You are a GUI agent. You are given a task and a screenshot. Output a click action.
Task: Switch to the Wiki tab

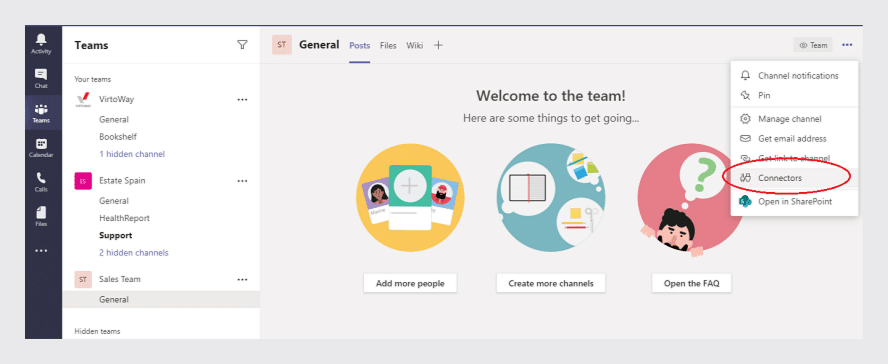tap(415, 45)
